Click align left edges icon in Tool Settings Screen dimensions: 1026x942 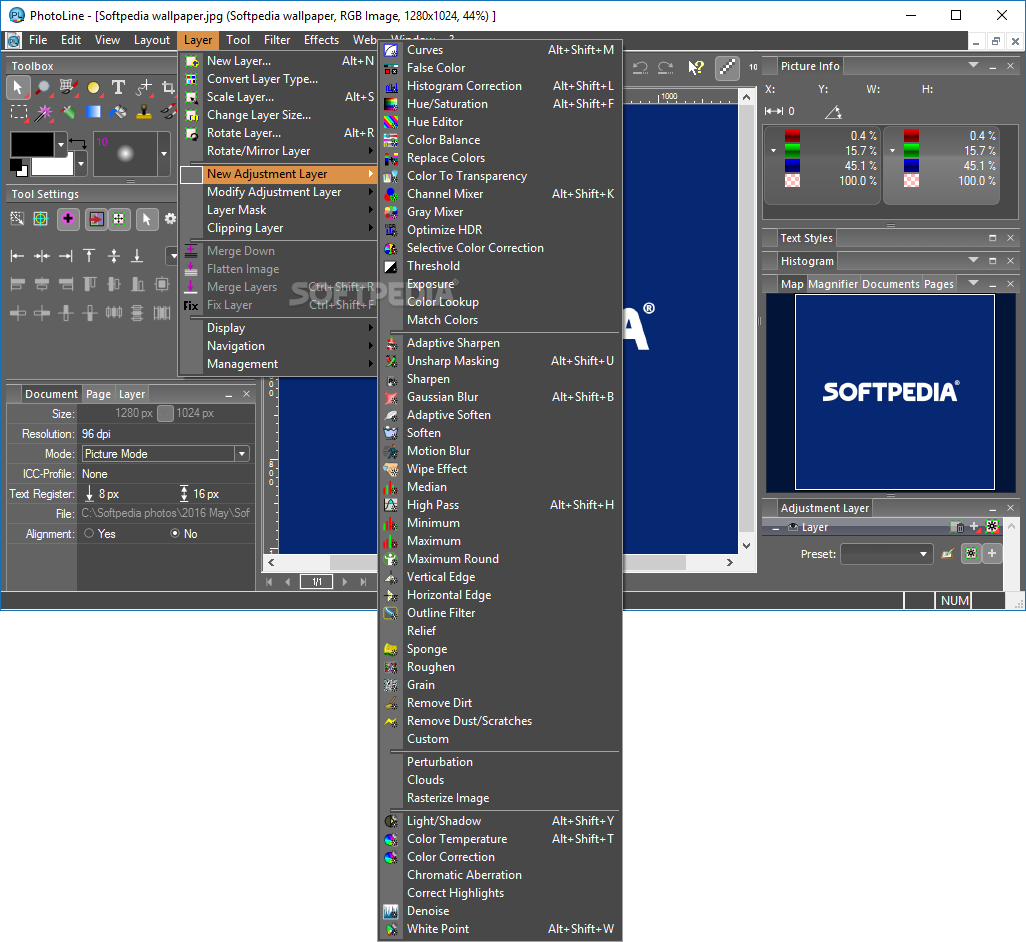(18, 256)
